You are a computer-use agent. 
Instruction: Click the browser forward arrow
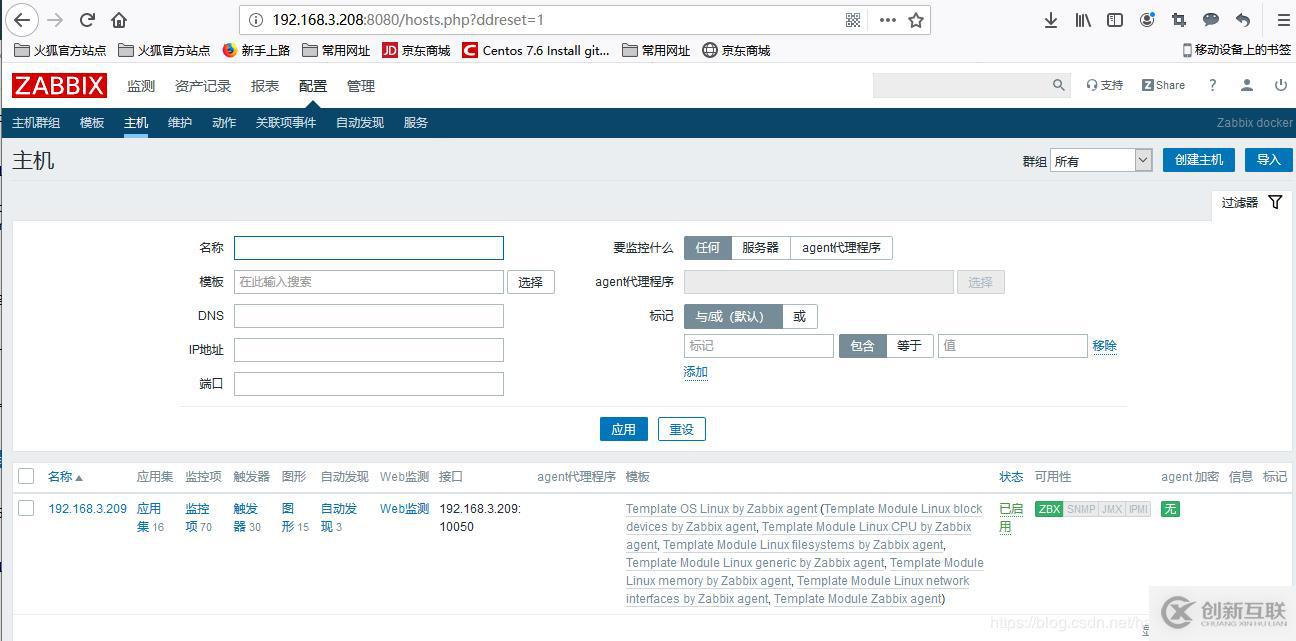[x=55, y=20]
